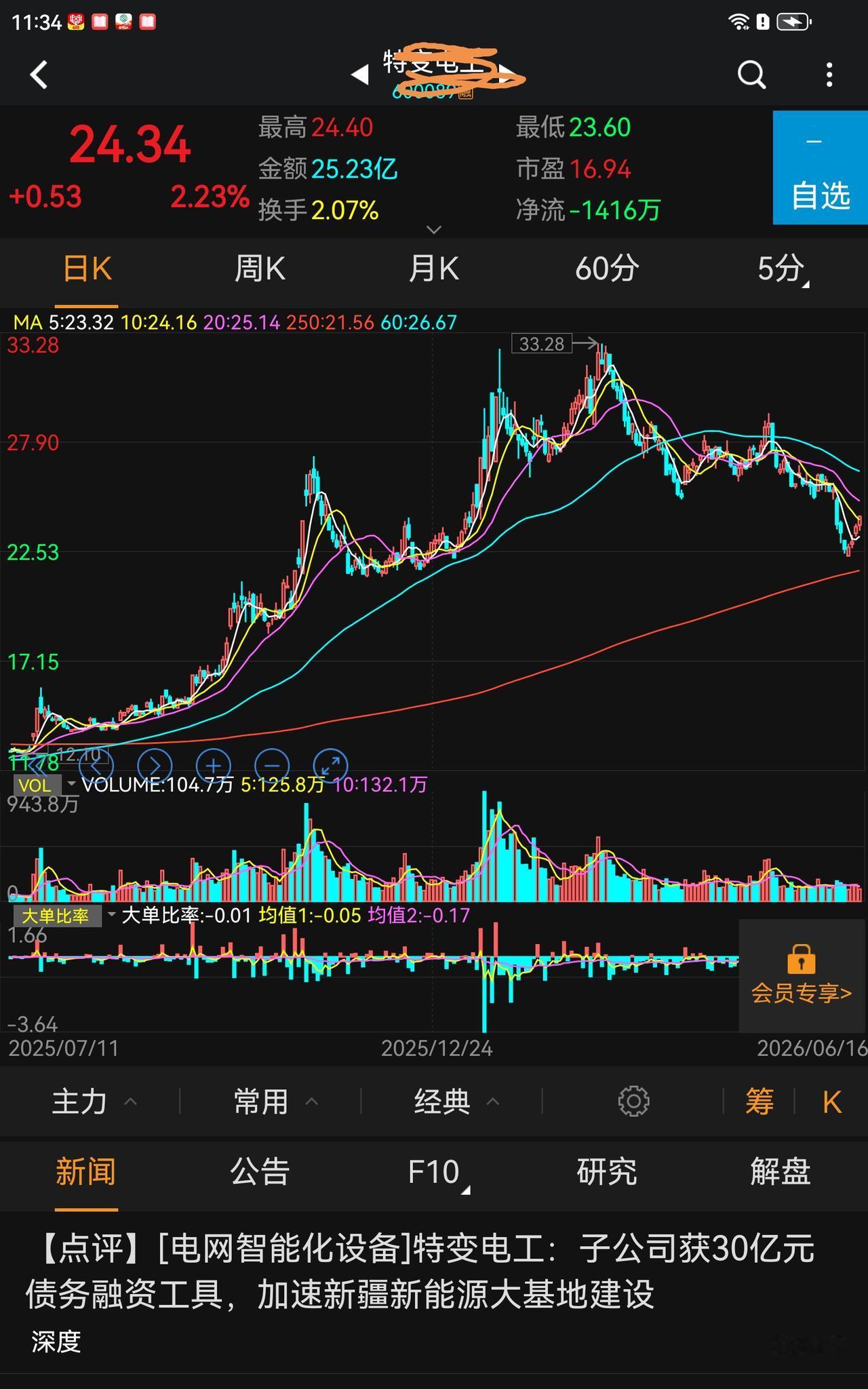Expand more quote details chevron
Viewport: 868px width, 1389px height.
pyautogui.click(x=434, y=230)
